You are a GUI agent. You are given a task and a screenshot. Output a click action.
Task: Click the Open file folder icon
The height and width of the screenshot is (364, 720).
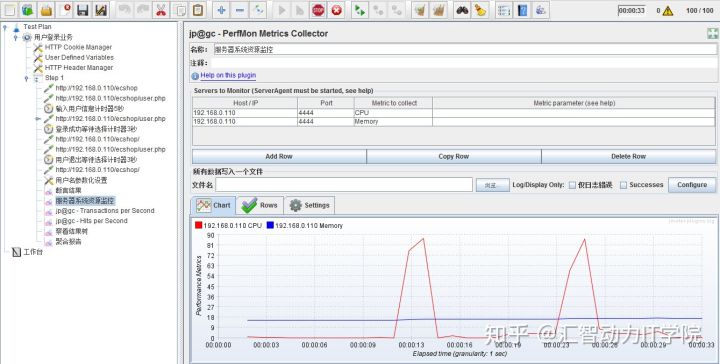coord(46,10)
